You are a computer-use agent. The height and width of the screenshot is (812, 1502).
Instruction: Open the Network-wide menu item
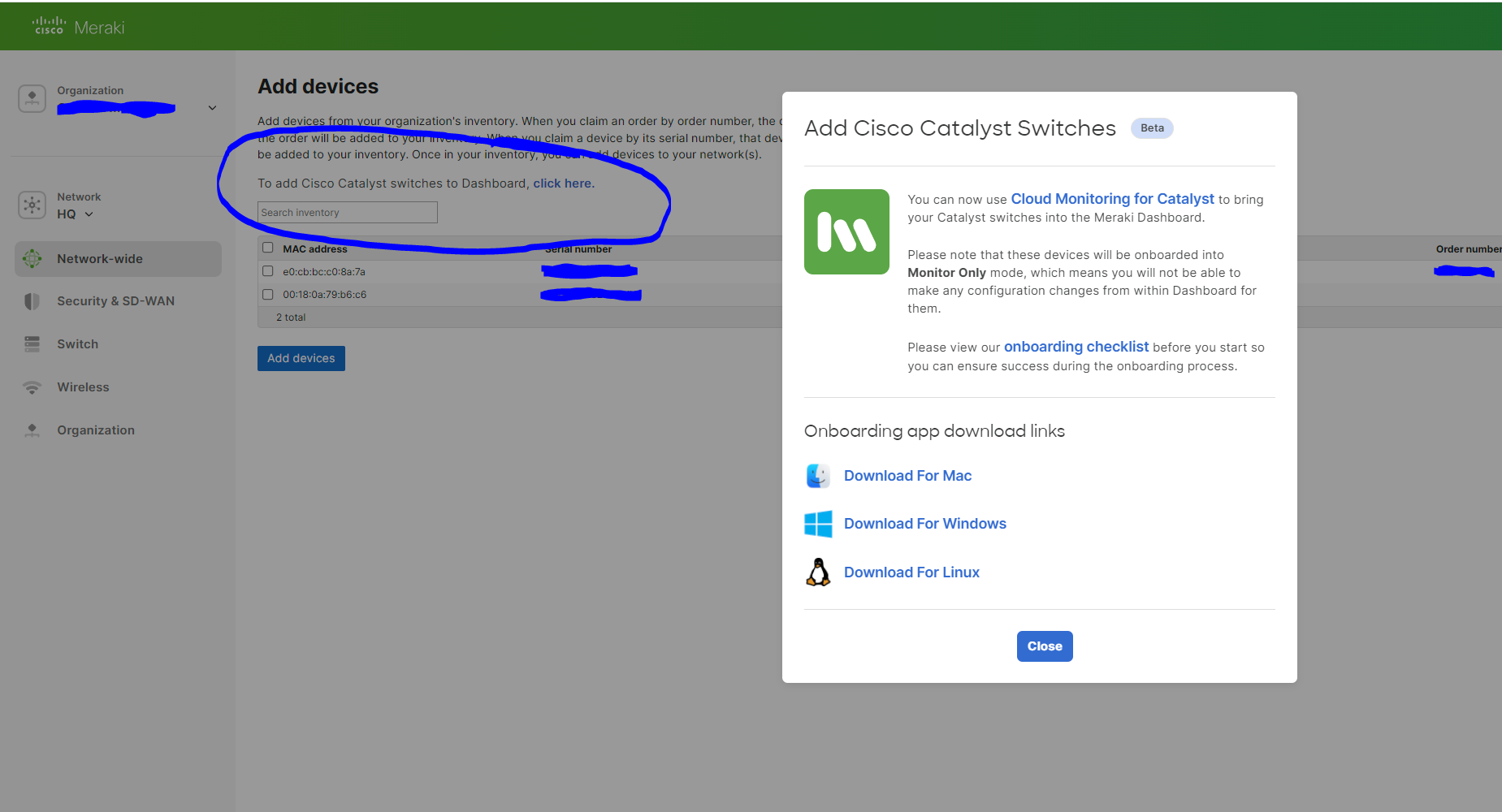pyautogui.click(x=100, y=258)
